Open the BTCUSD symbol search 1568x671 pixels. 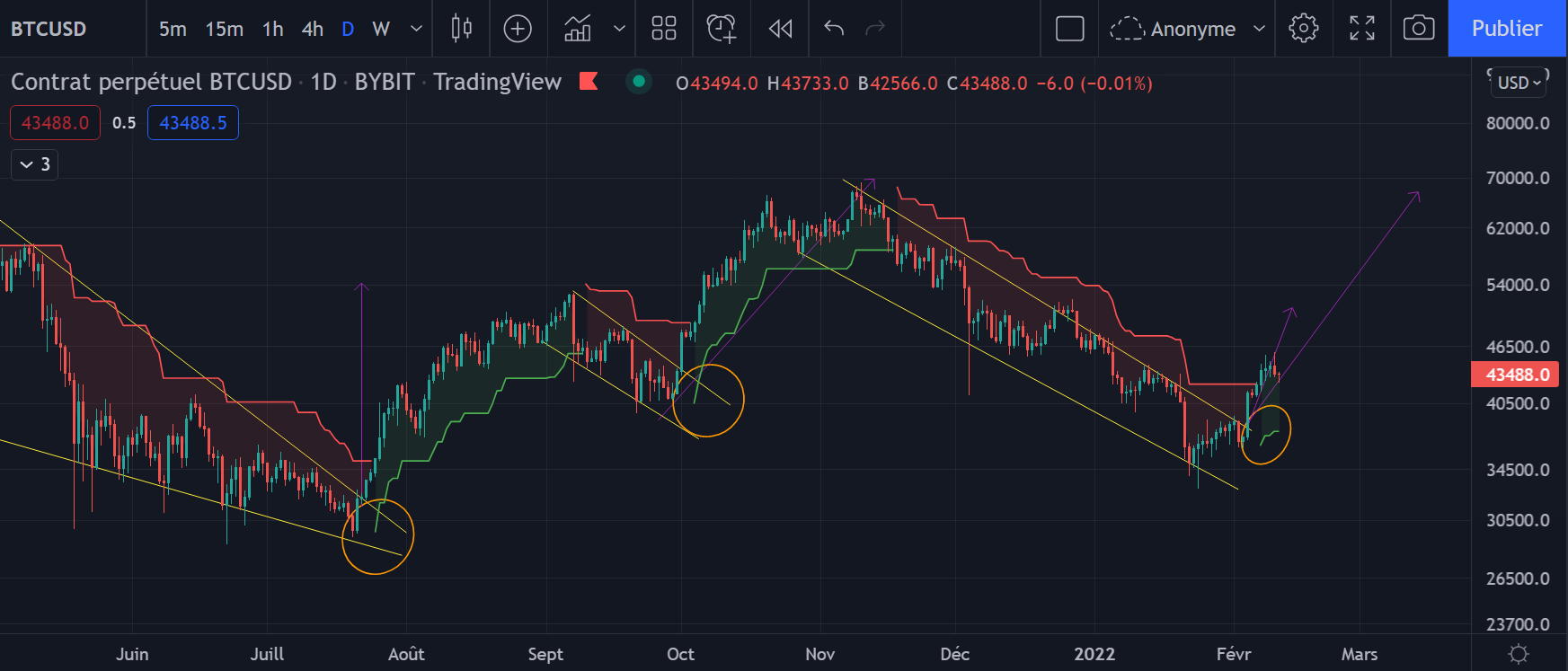pyautogui.click(x=49, y=29)
